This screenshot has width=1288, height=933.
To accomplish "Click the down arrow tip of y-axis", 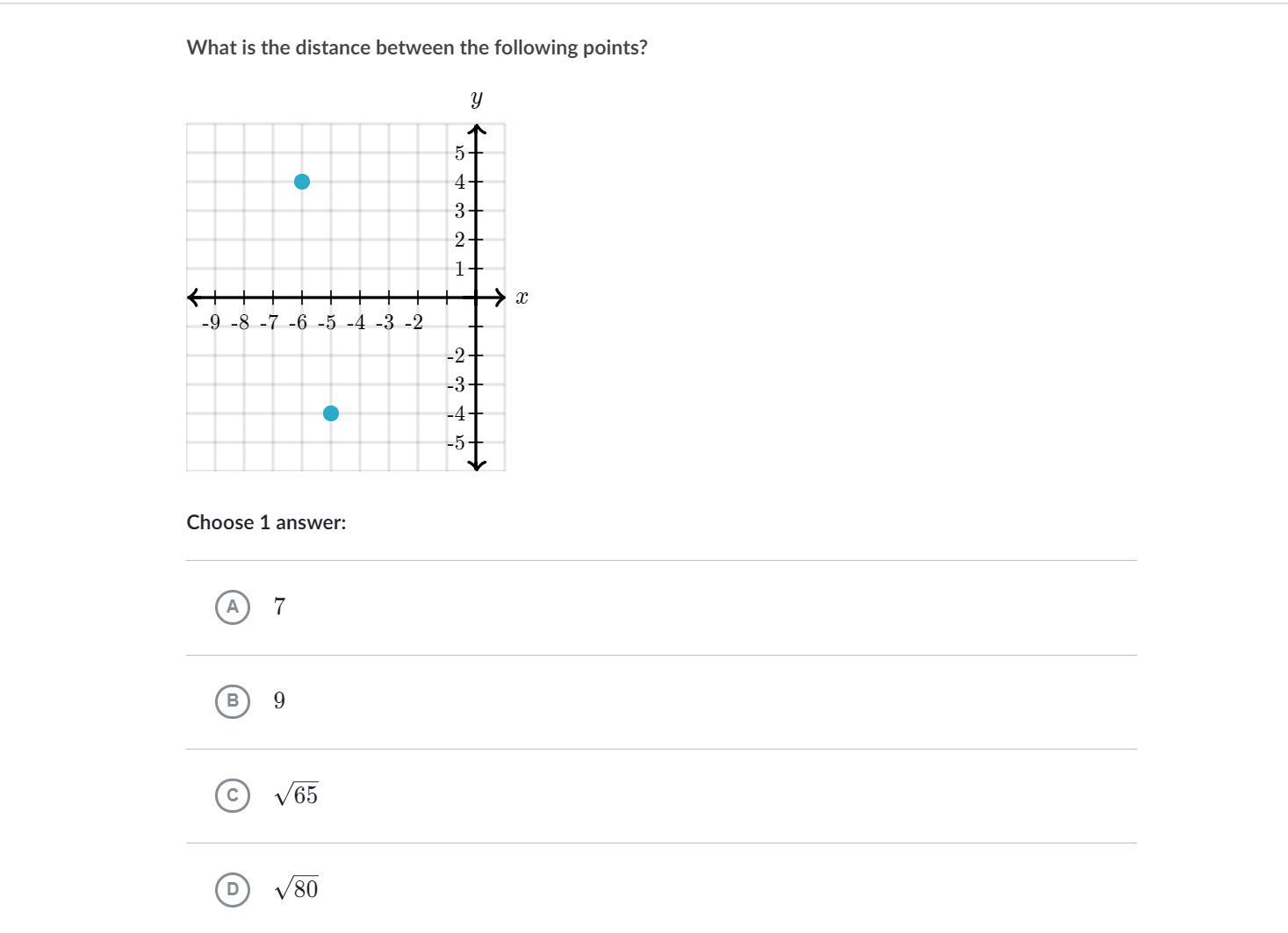I will click(x=477, y=466).
